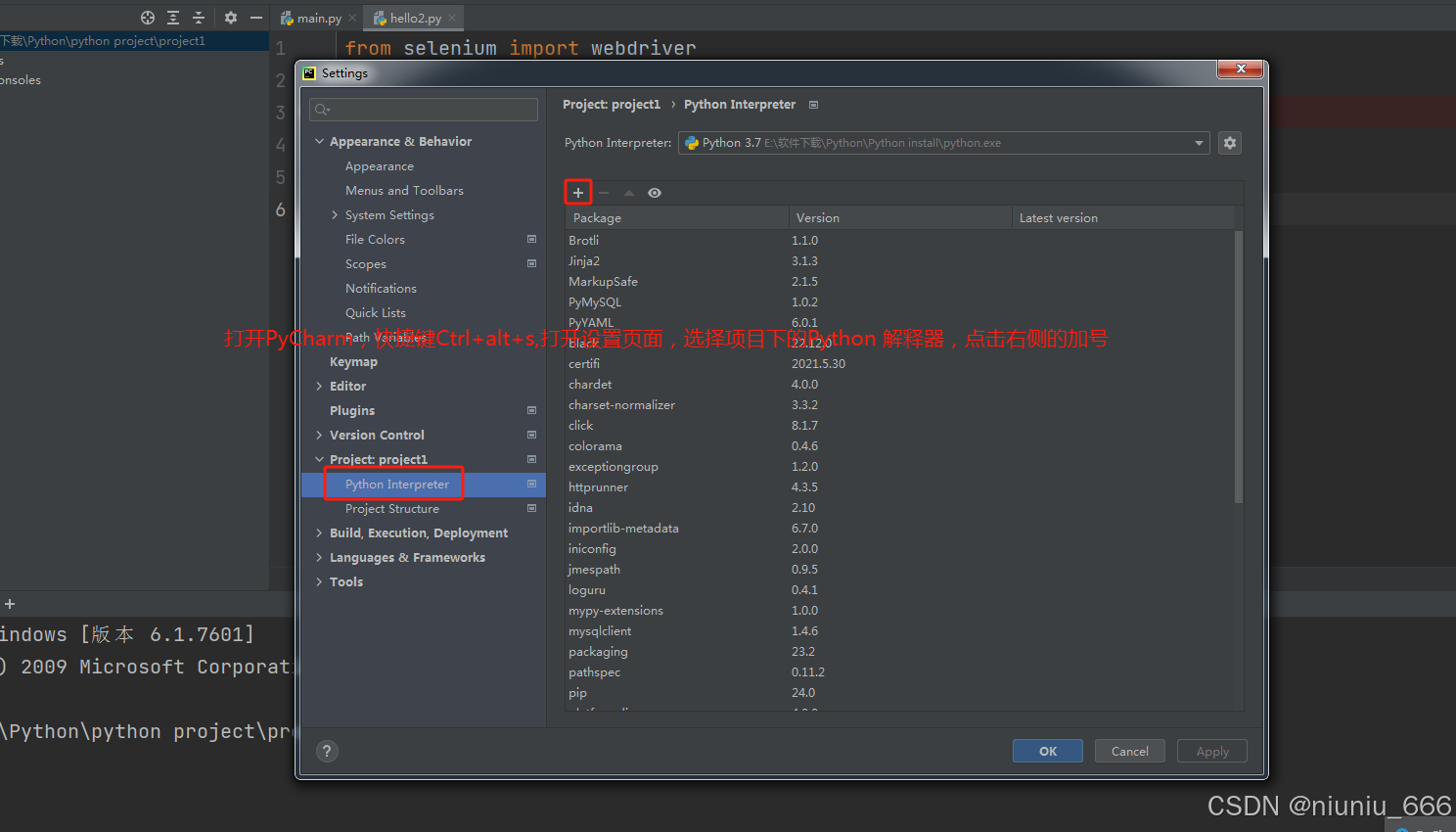
Task: Click the package list vertical scrollbar
Action: click(1239, 367)
